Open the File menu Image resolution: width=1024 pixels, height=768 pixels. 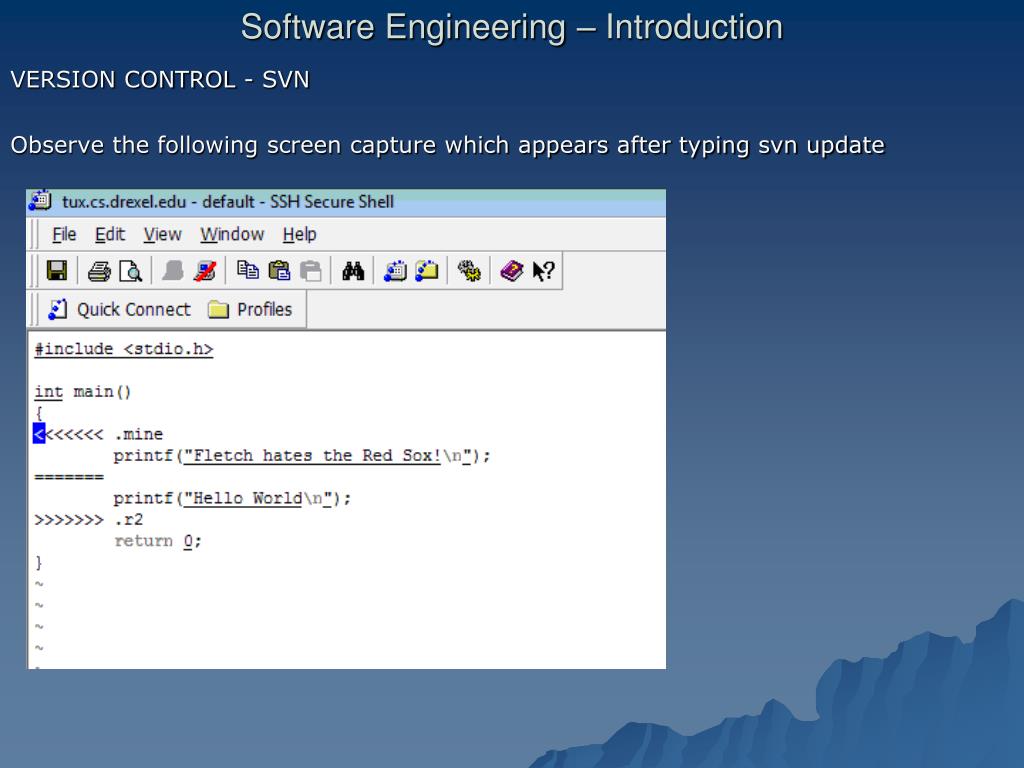tap(64, 234)
